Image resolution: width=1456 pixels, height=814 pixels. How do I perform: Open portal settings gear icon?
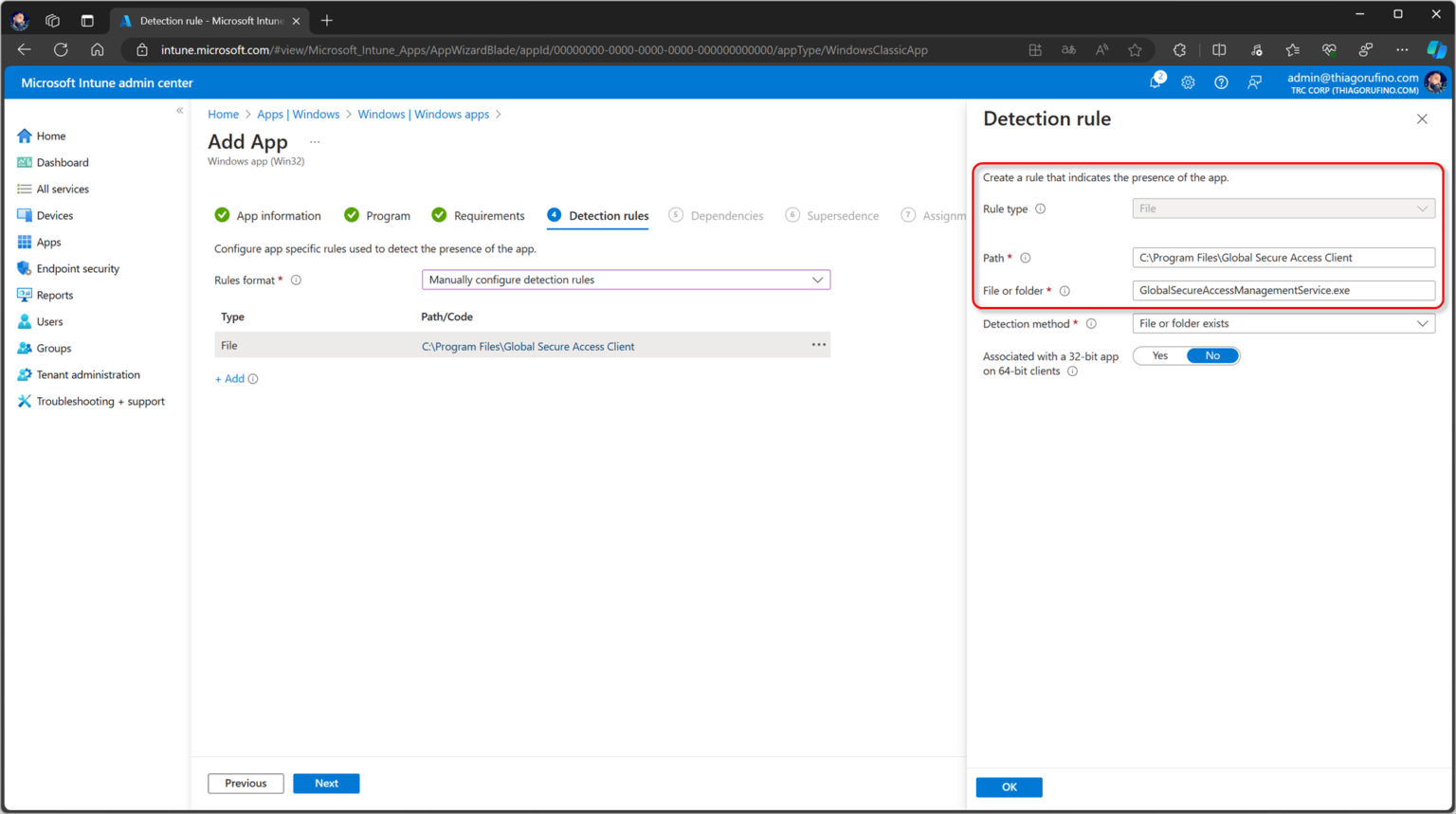(1188, 82)
